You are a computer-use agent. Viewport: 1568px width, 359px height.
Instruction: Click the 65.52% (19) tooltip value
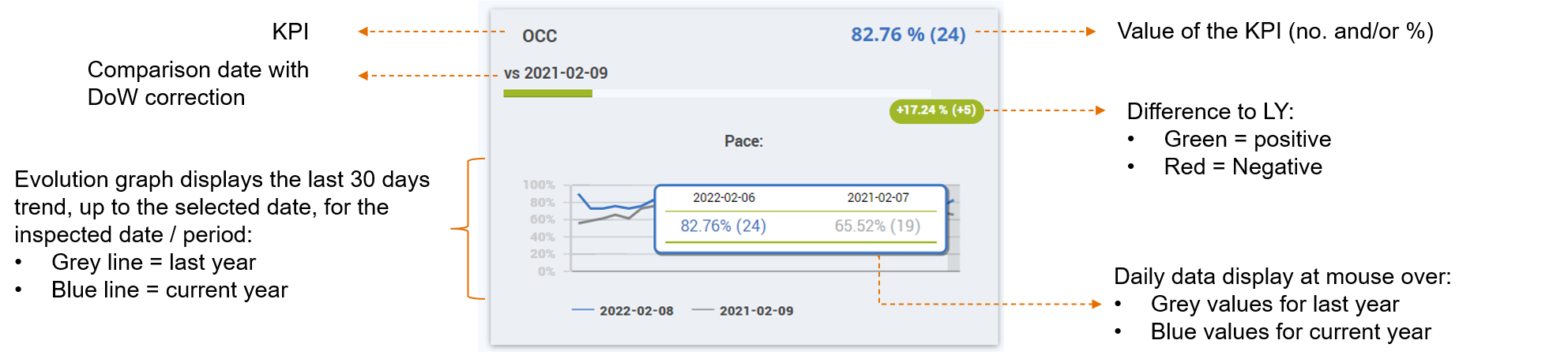pyautogui.click(x=878, y=226)
